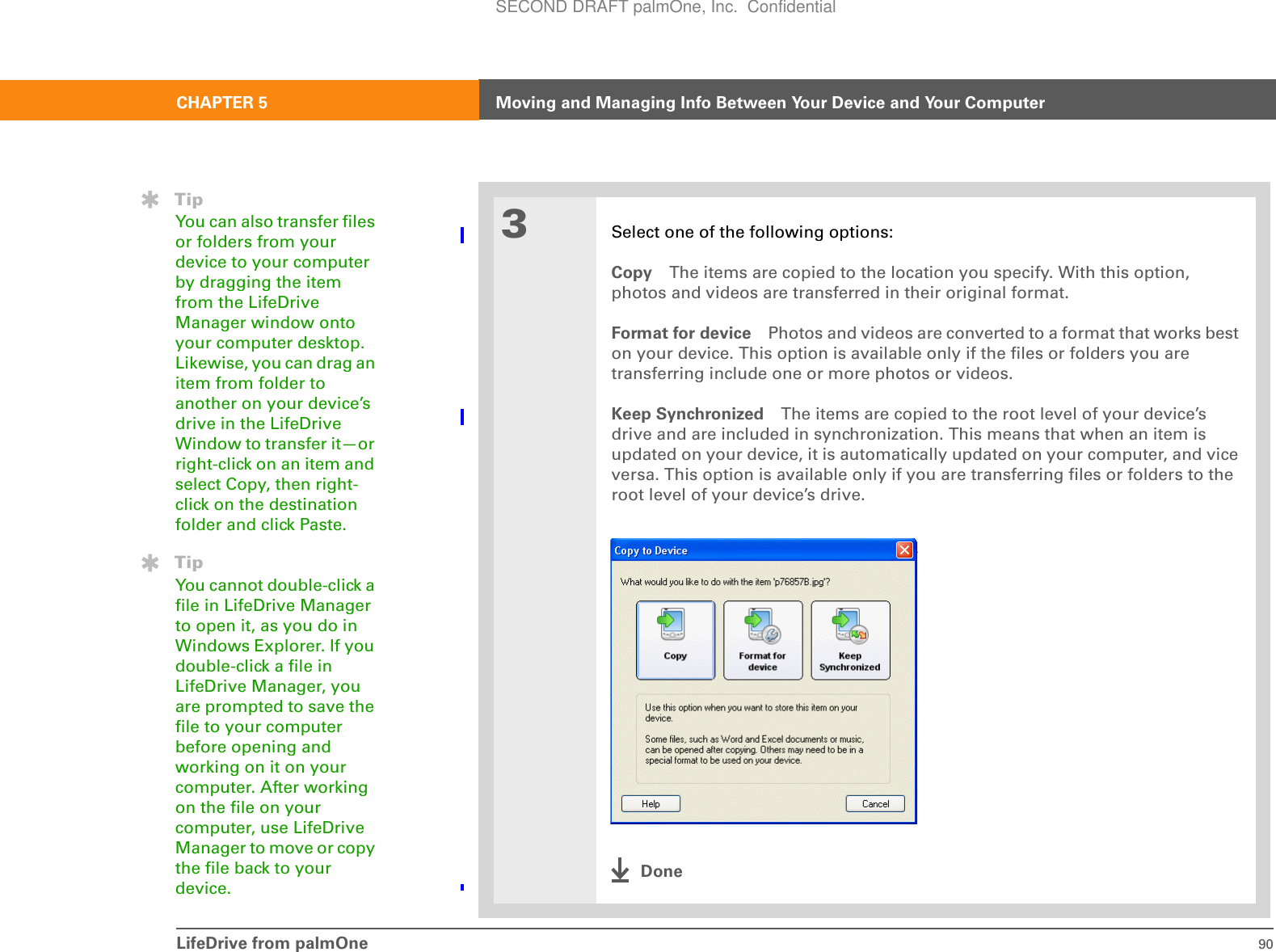The height and width of the screenshot is (952, 1276).
Task: Click the 'Use this option when you want' description
Action: [752, 713]
